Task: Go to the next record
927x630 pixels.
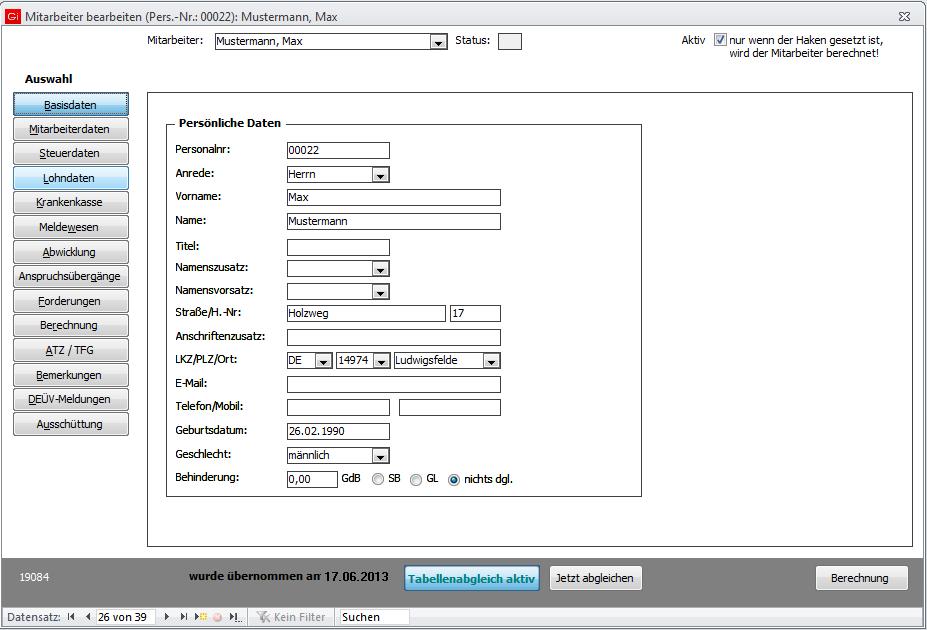Action: pos(167,617)
